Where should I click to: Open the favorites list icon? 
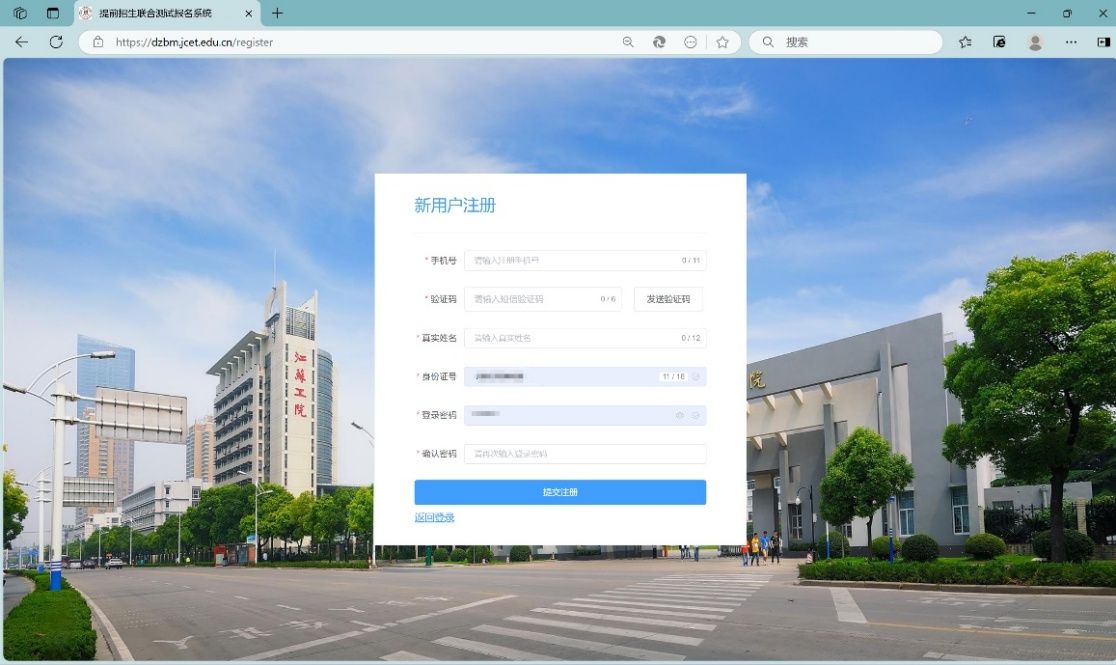(x=965, y=42)
